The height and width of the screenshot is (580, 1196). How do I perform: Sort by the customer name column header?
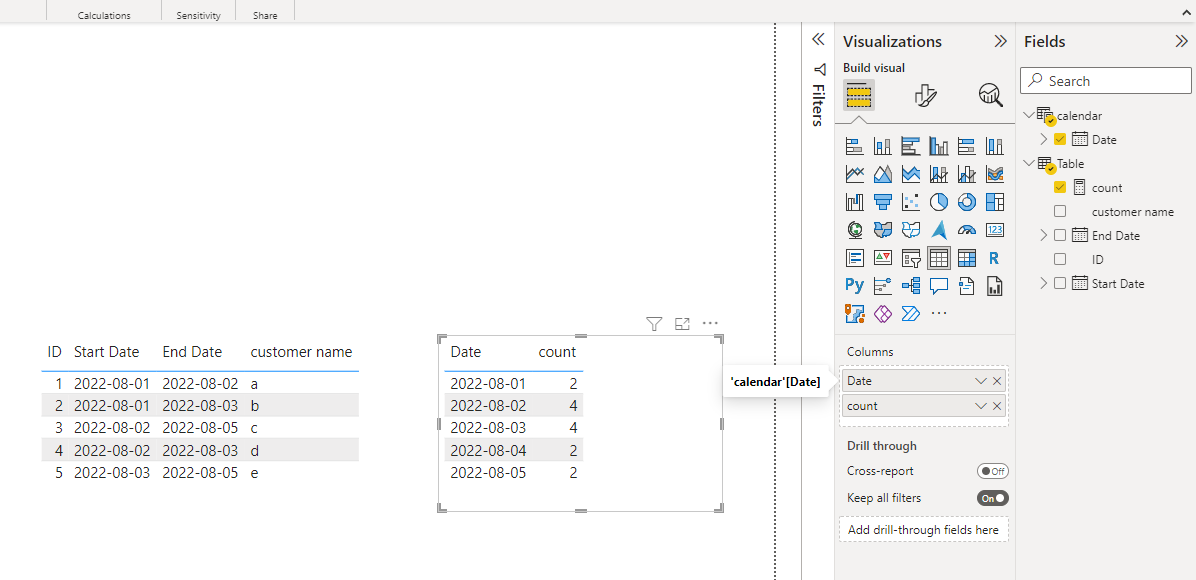tap(301, 352)
